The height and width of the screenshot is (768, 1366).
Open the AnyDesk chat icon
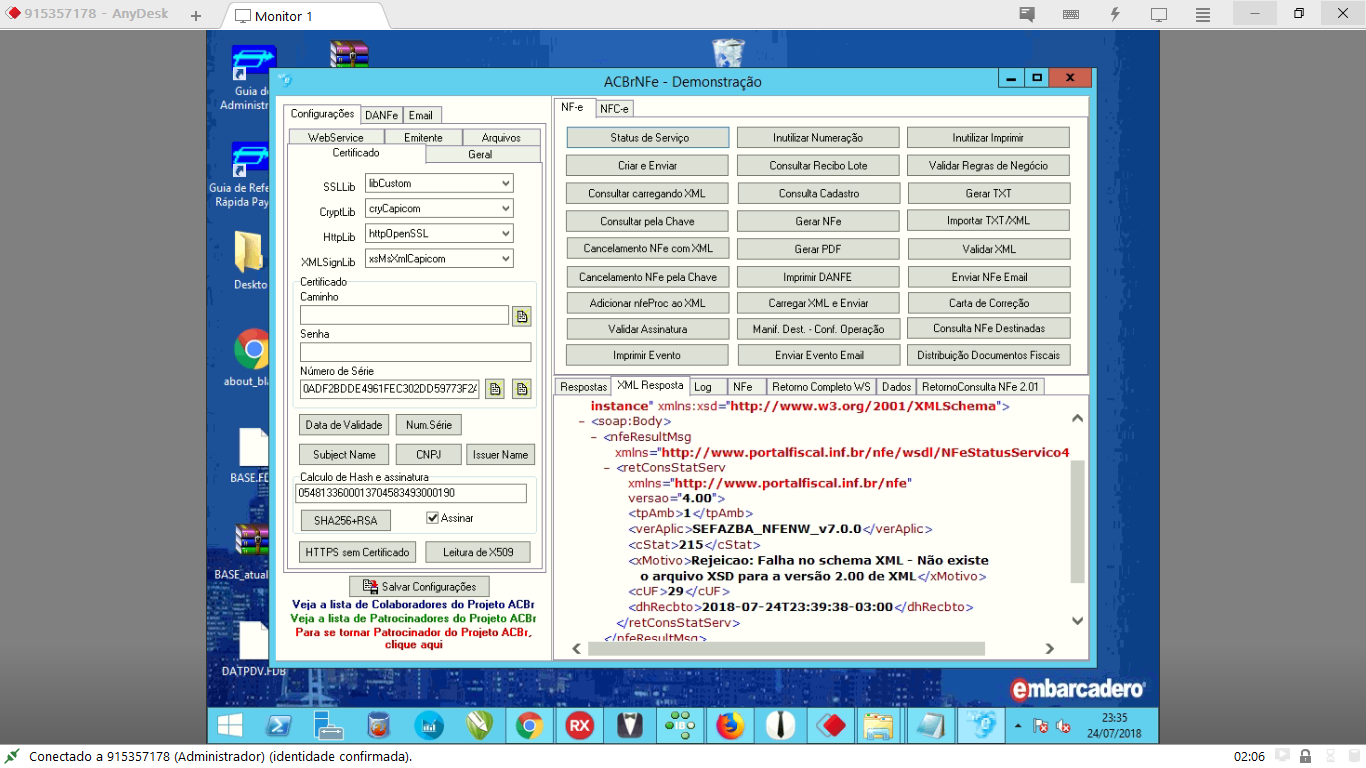pos(1027,15)
